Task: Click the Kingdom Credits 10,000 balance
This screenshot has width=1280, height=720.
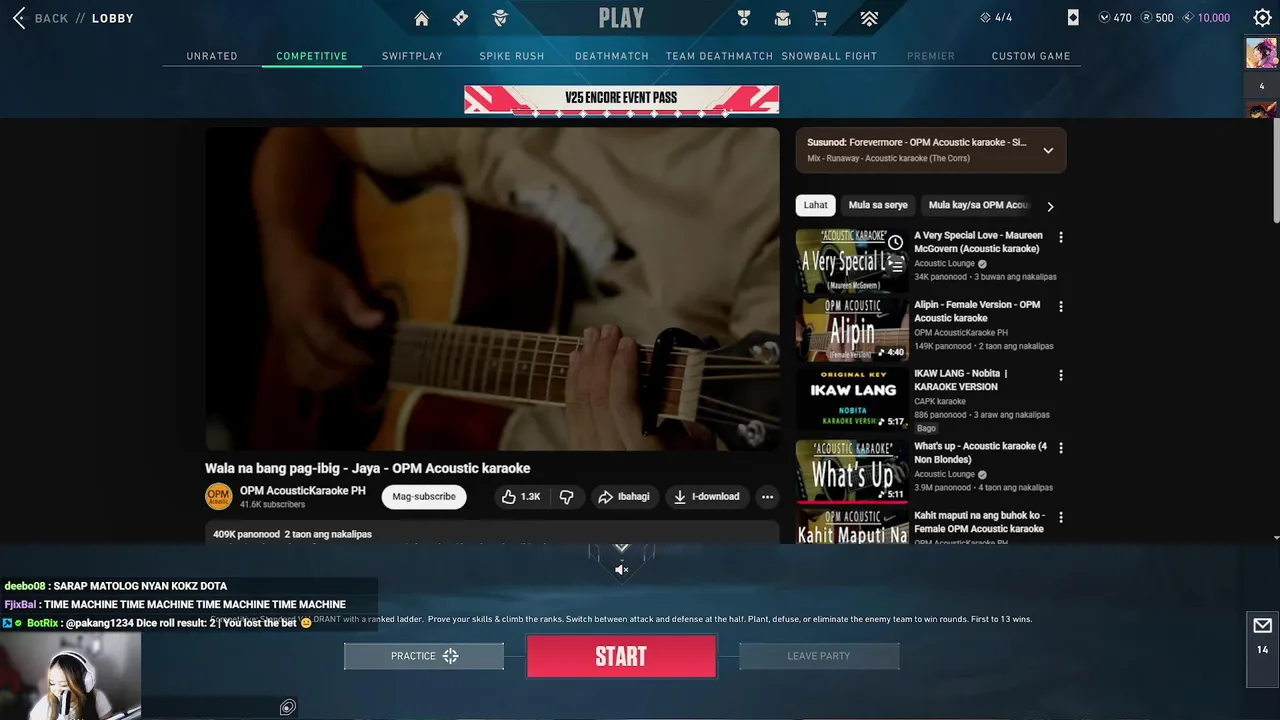Action: point(1206,17)
